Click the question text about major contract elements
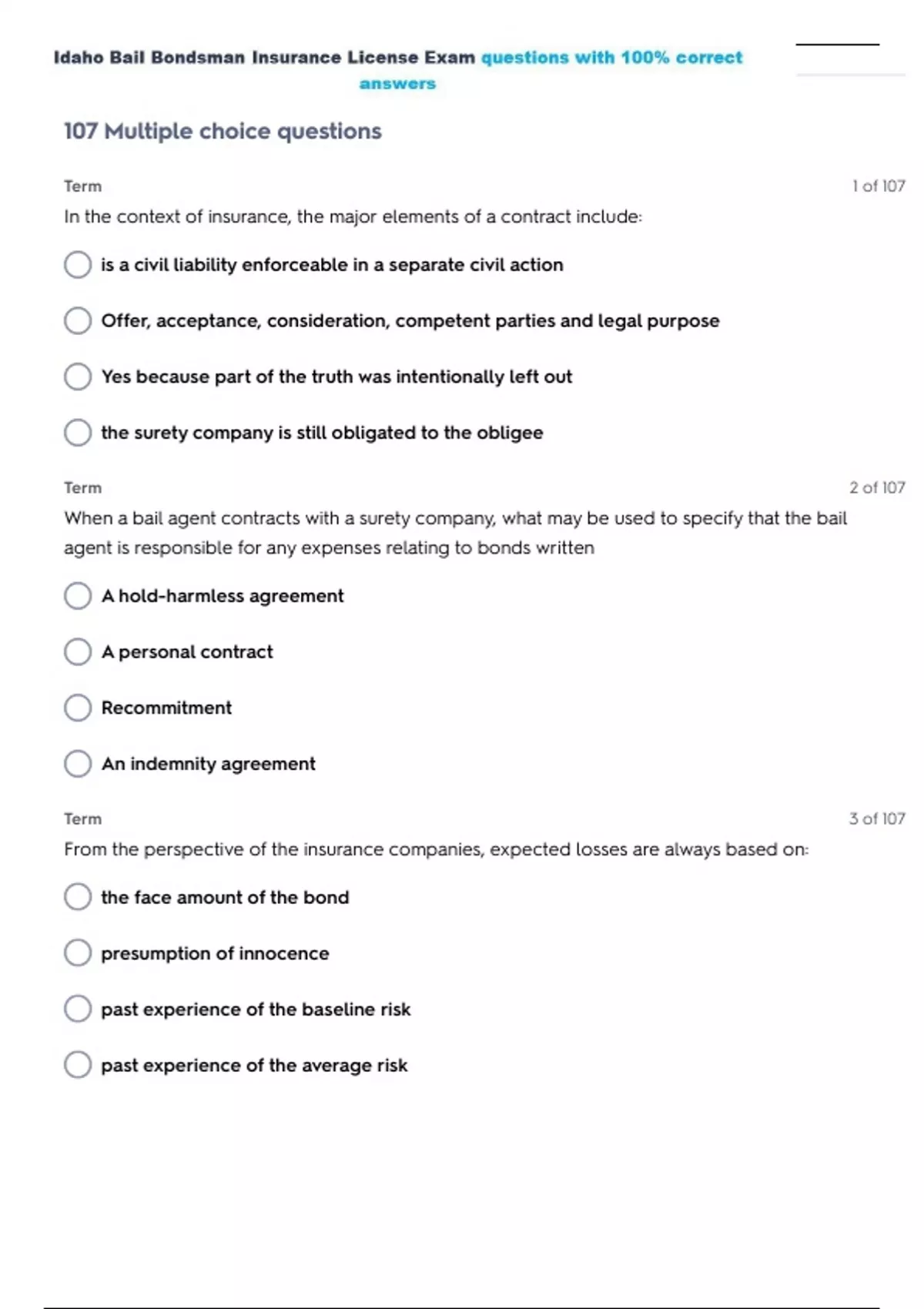 tap(353, 217)
